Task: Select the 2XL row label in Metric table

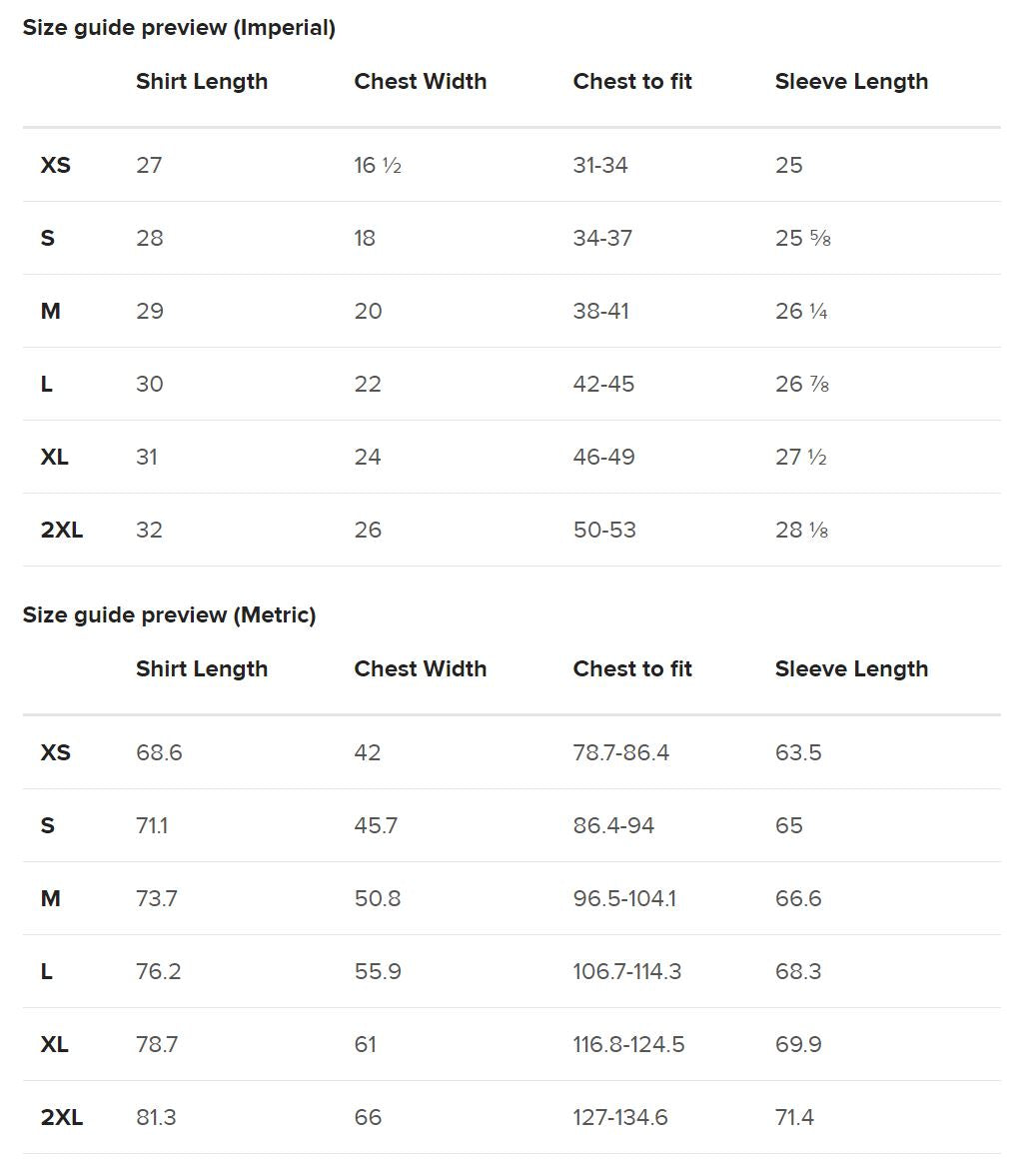Action: click(62, 1118)
